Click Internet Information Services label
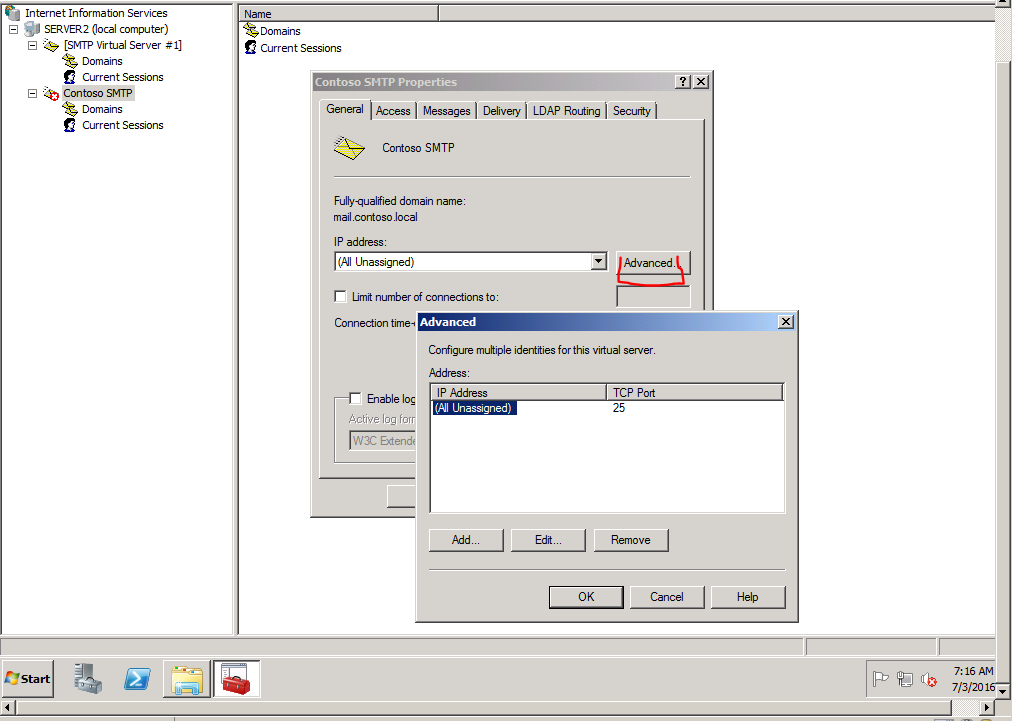The height and width of the screenshot is (721, 1012). pyautogui.click(x=96, y=13)
